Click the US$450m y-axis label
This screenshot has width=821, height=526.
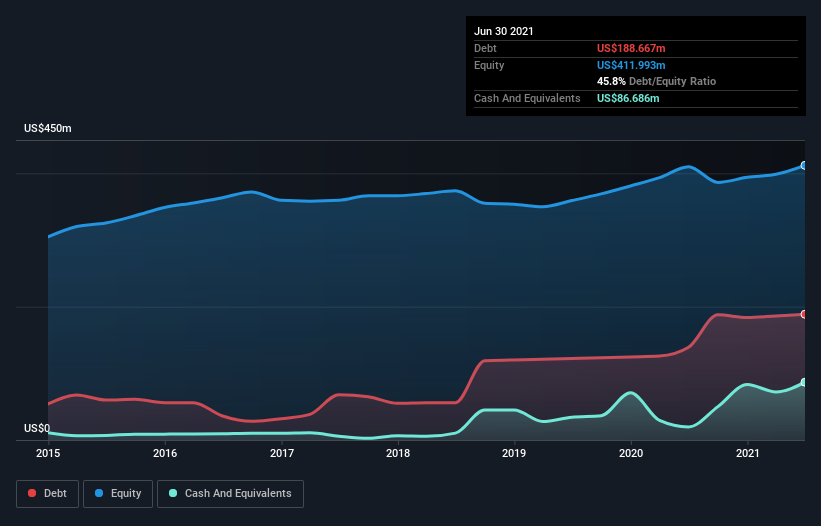tap(48, 128)
